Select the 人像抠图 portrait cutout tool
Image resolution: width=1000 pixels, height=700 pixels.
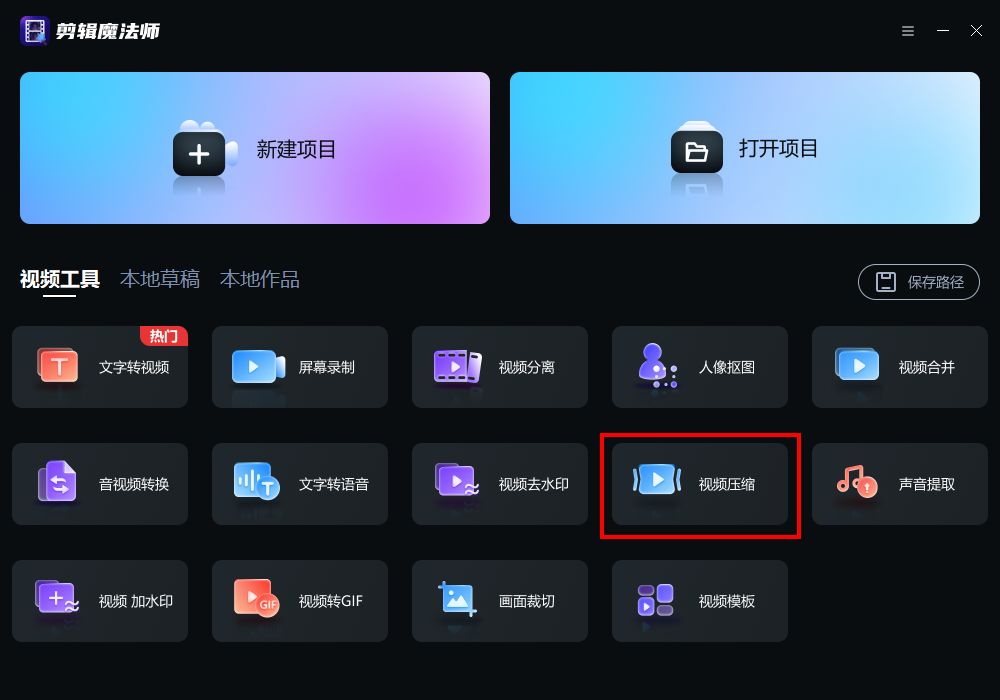pos(700,367)
